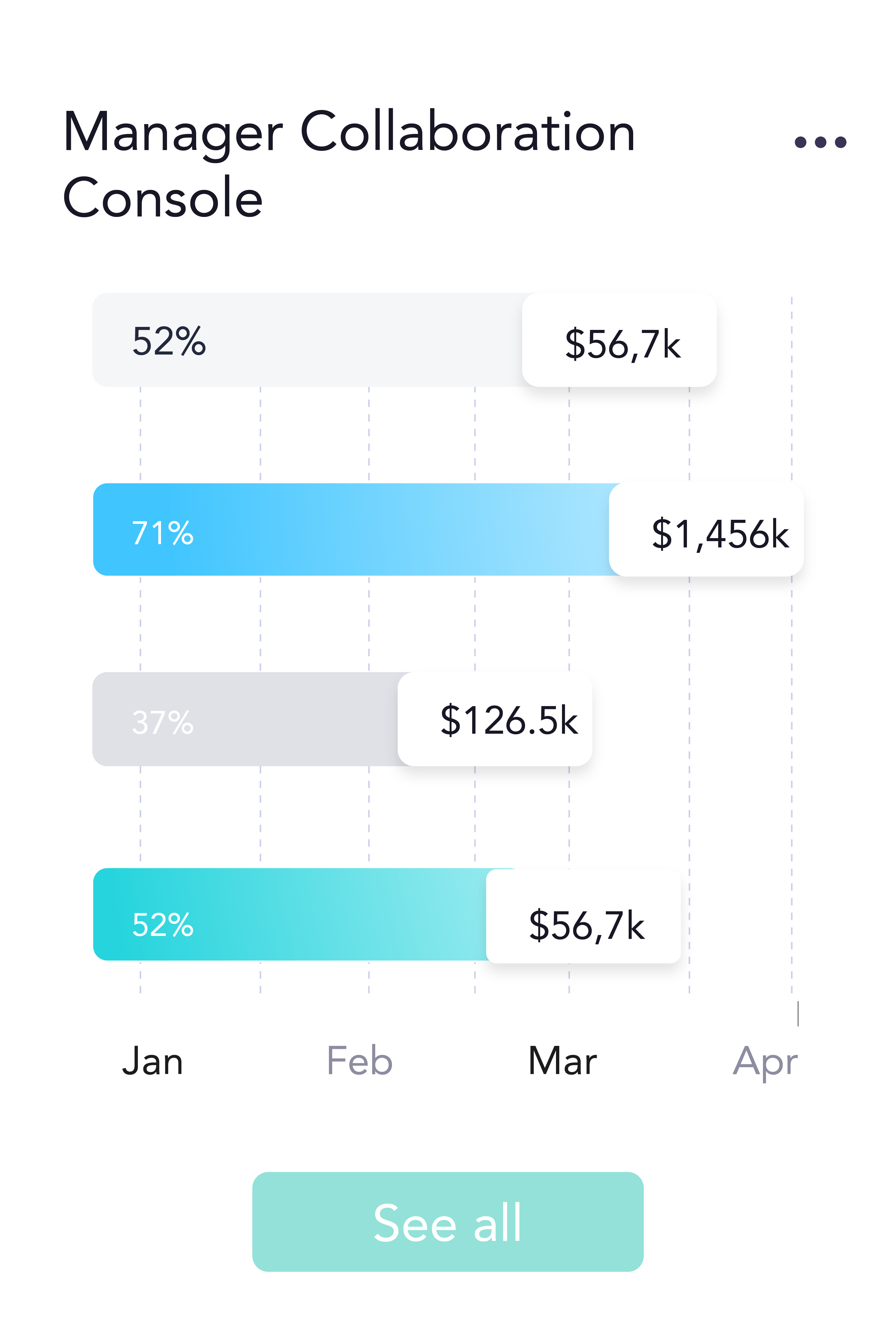Click the 52% label in the teal bar
The width and height of the screenshot is (896, 1322).
(163, 924)
